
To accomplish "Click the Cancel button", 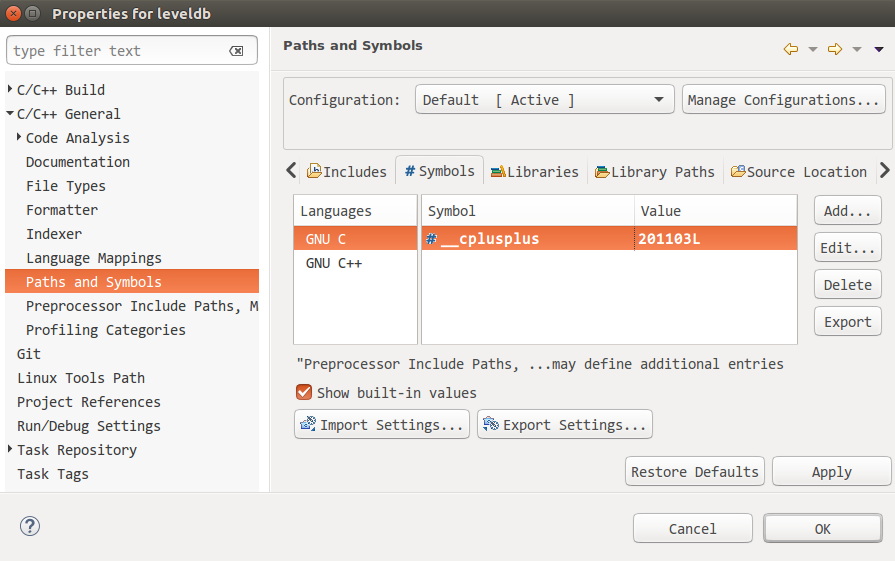I will pyautogui.click(x=692, y=528).
